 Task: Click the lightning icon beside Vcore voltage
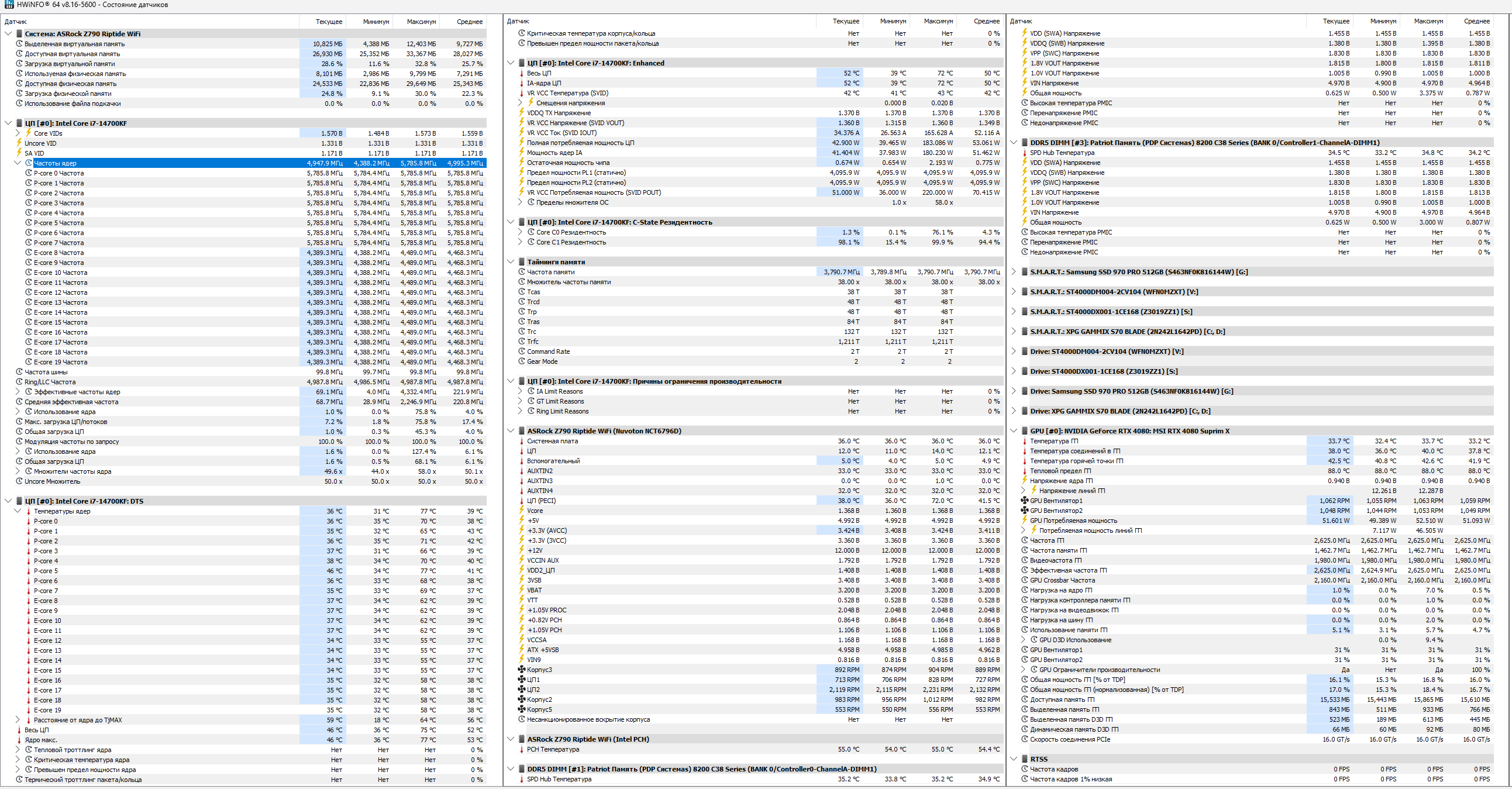521,511
